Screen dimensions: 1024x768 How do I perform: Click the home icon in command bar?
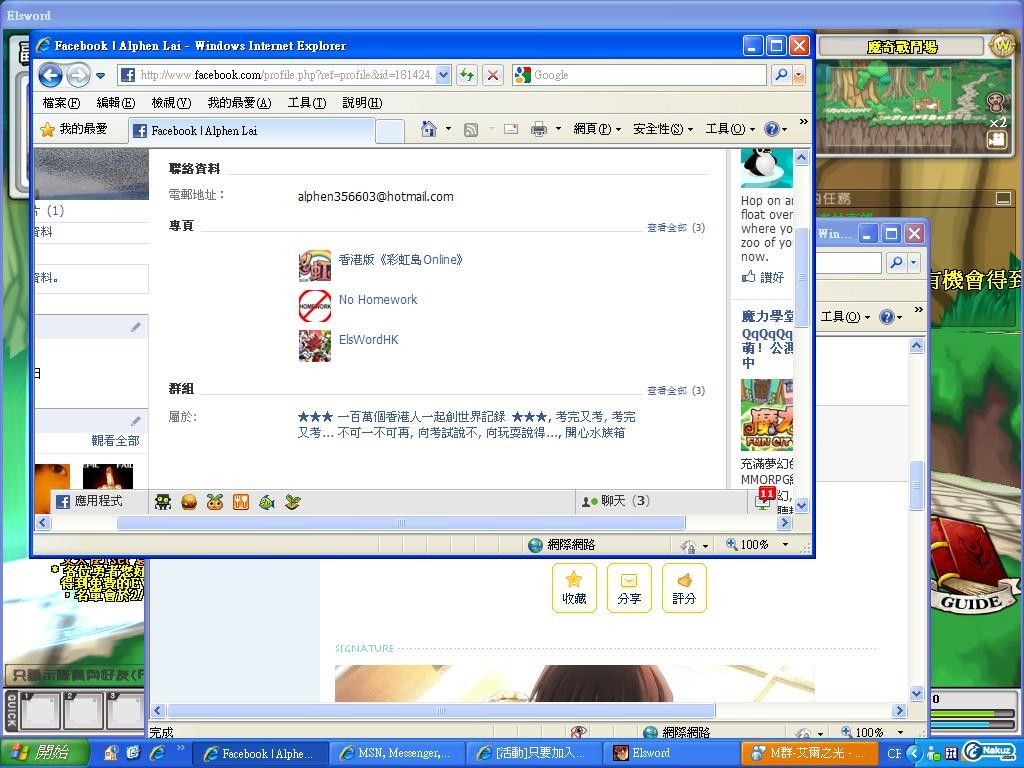(x=428, y=129)
